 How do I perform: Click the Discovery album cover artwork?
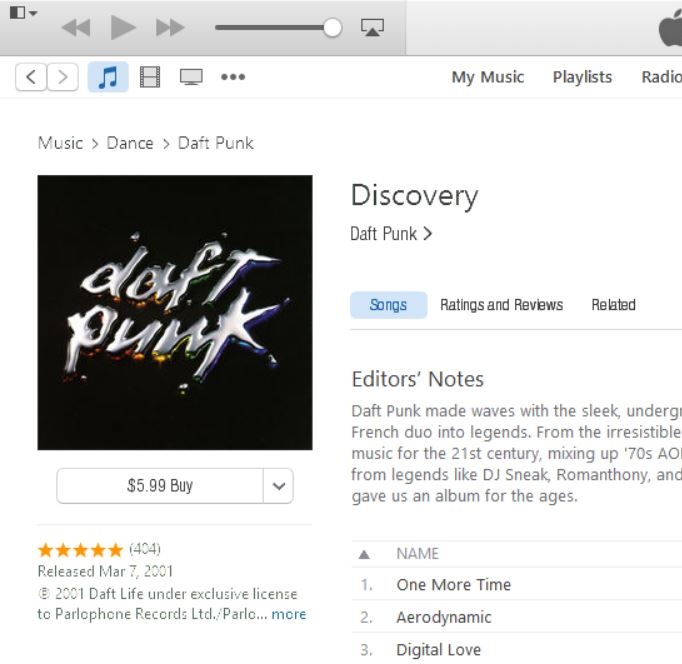[175, 312]
